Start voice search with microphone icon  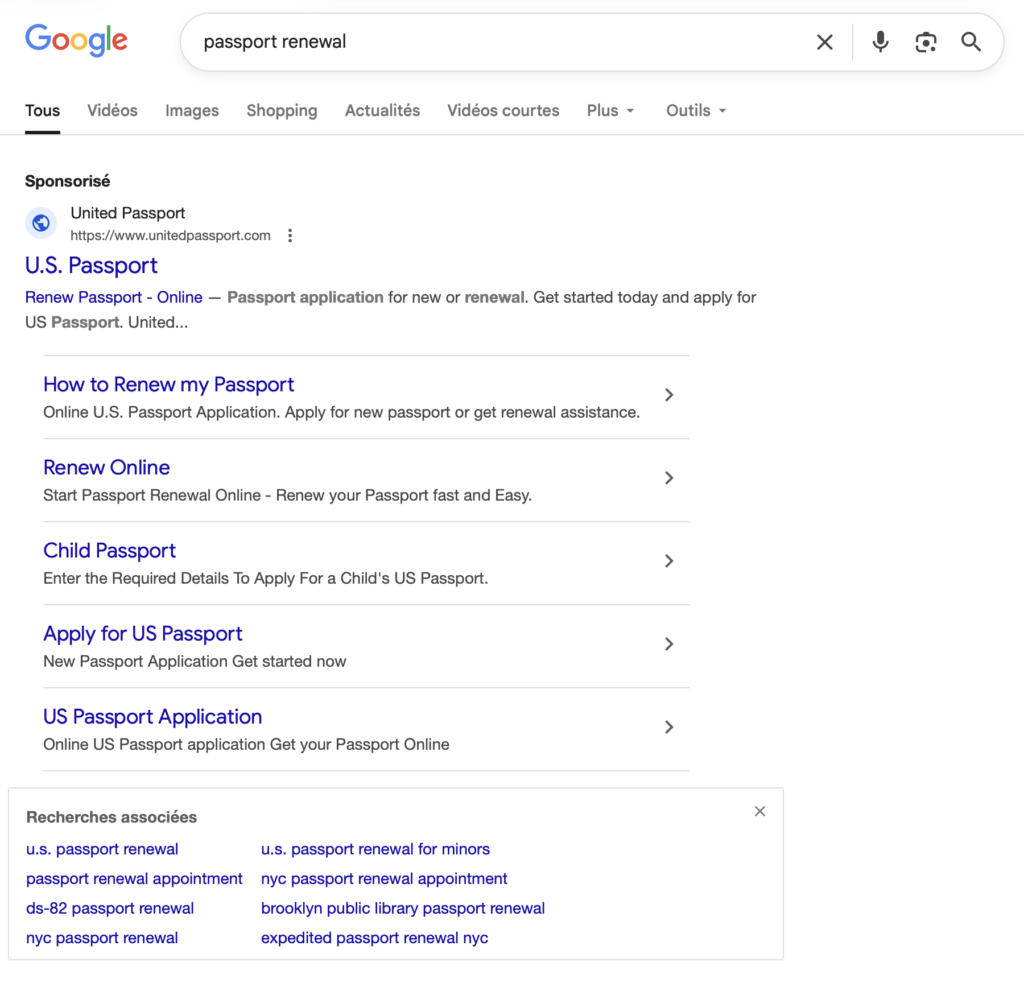point(880,42)
